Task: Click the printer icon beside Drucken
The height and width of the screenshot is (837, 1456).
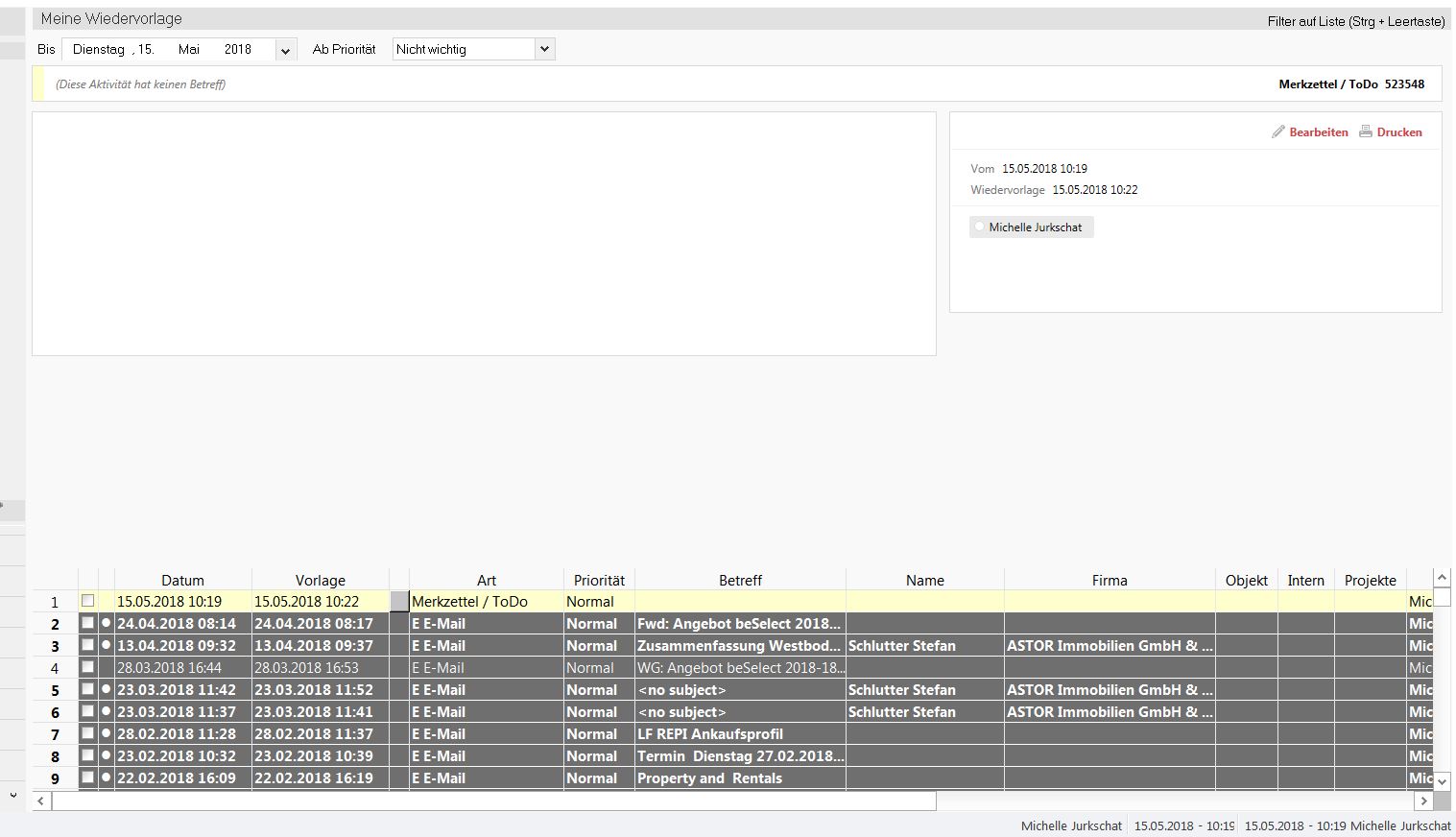Action: 1365,132
